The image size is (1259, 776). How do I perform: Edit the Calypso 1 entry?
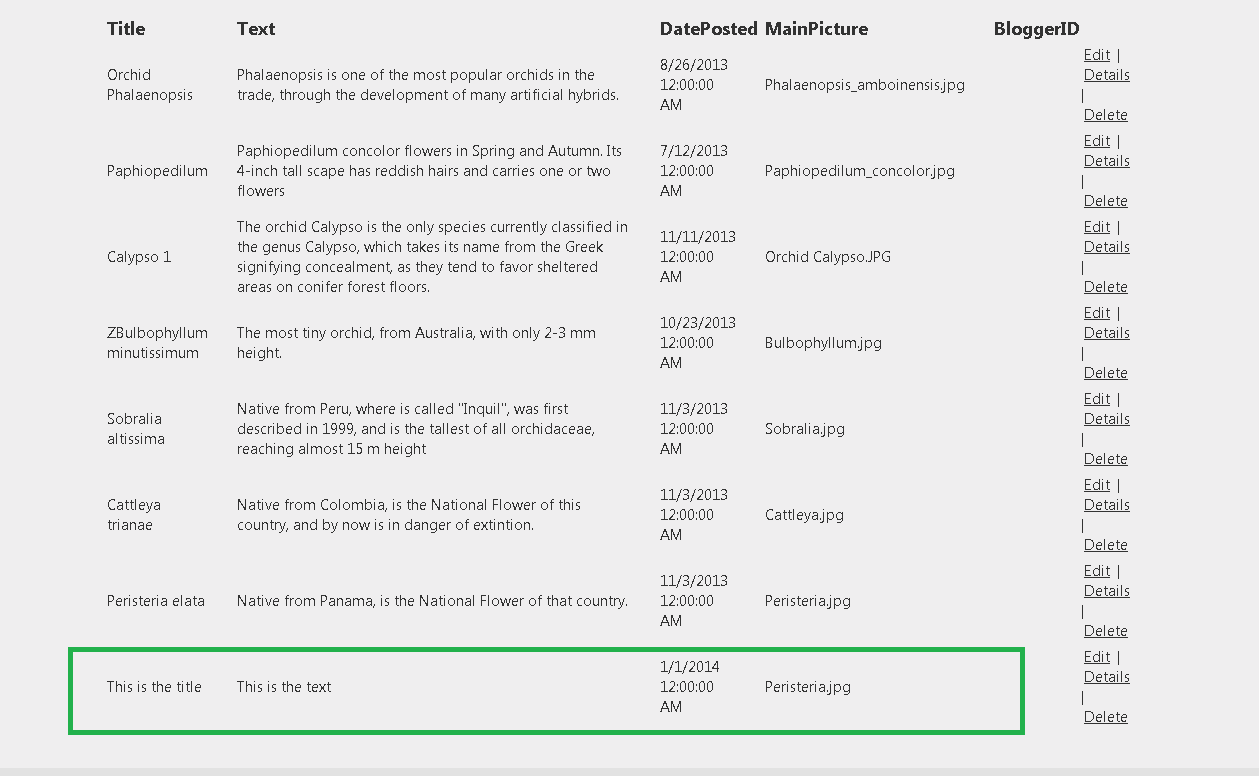coord(1096,227)
